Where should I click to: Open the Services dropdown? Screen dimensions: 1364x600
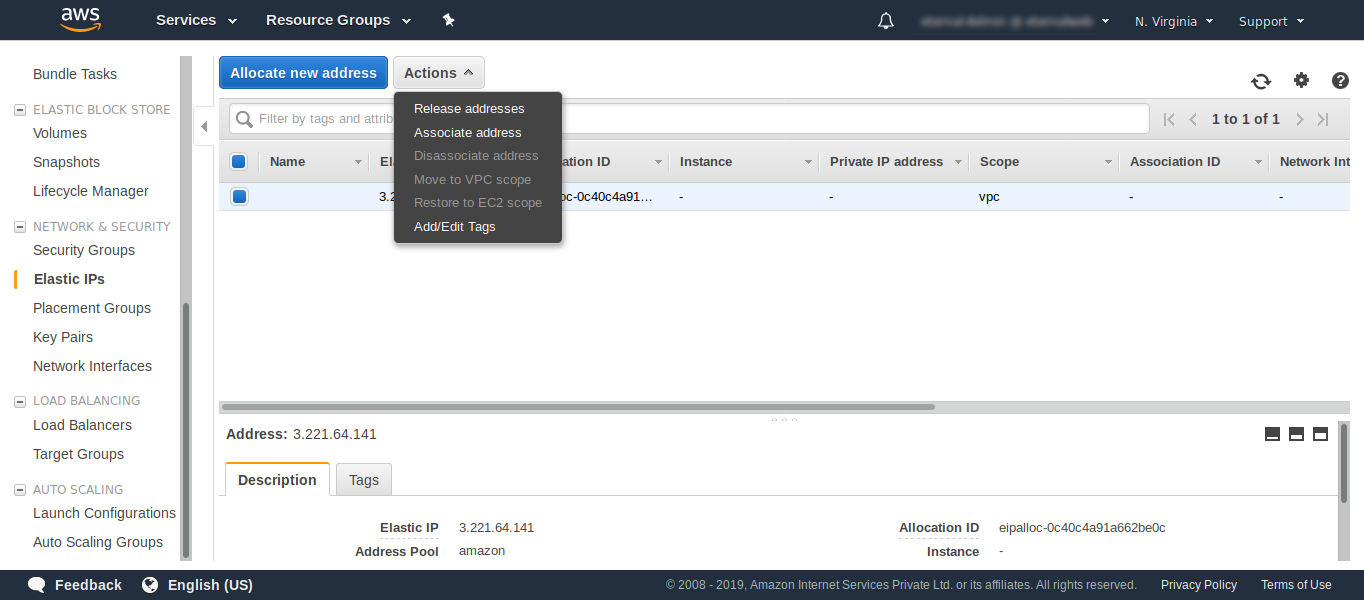[x=197, y=20]
